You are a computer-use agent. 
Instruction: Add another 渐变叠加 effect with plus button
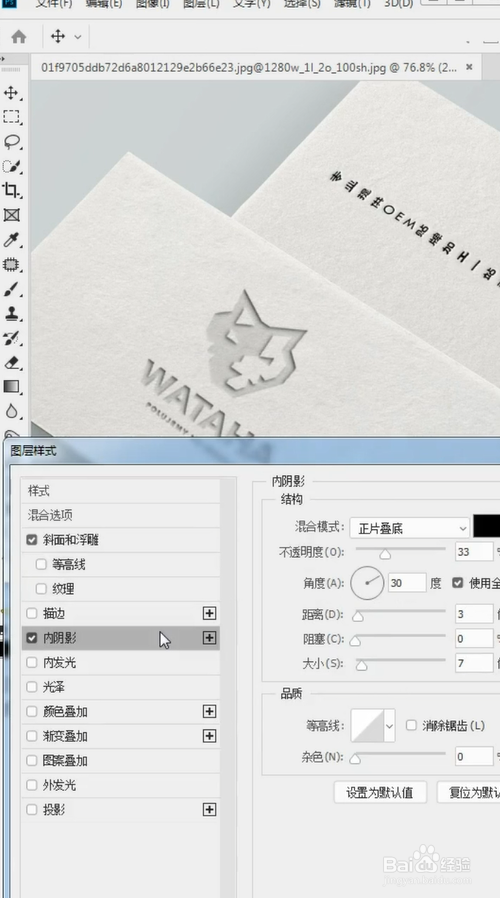[210, 736]
